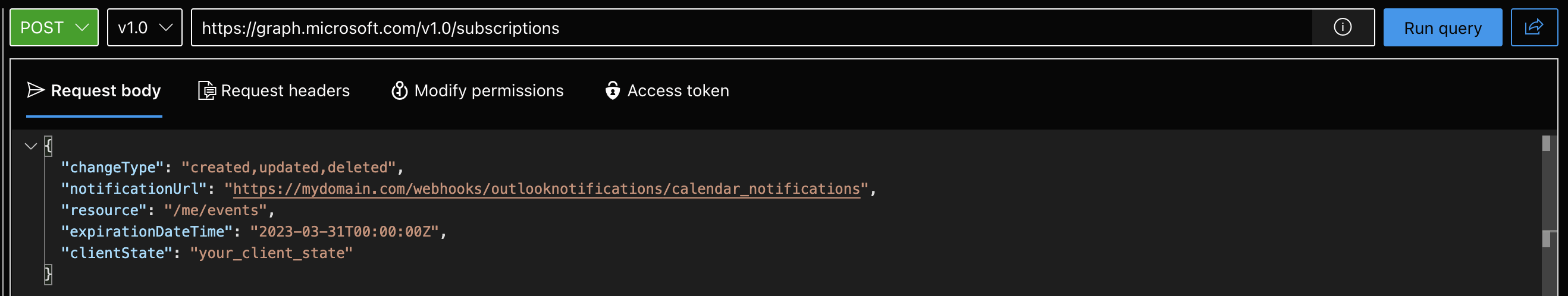Click the clientState value your_client_state

271,253
